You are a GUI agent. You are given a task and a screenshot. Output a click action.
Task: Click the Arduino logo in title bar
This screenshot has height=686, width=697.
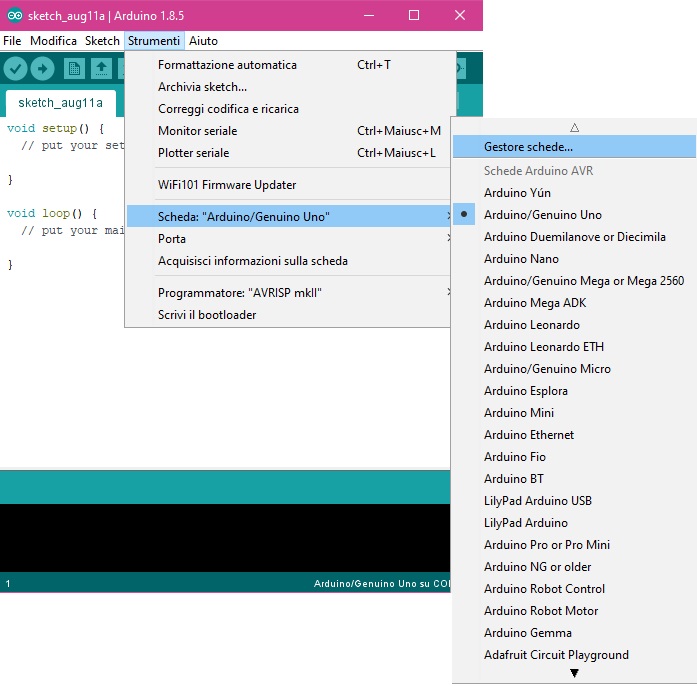(15, 16)
